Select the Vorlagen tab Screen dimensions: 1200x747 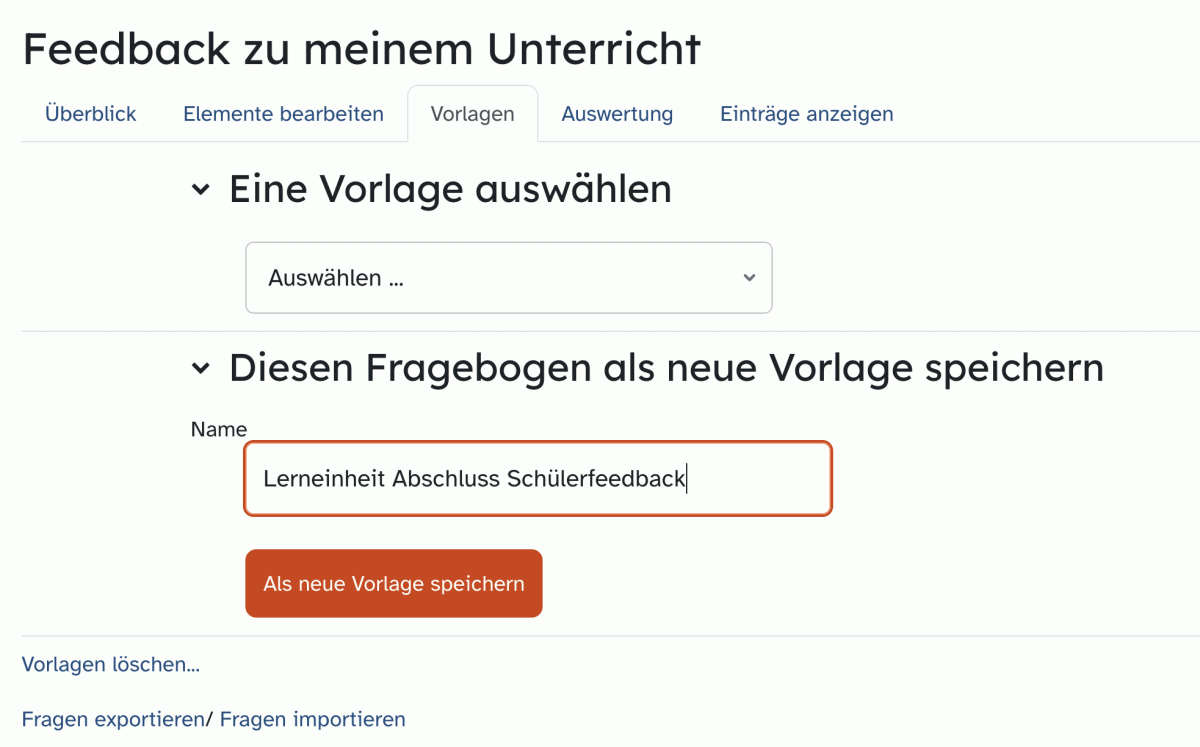[x=472, y=114]
